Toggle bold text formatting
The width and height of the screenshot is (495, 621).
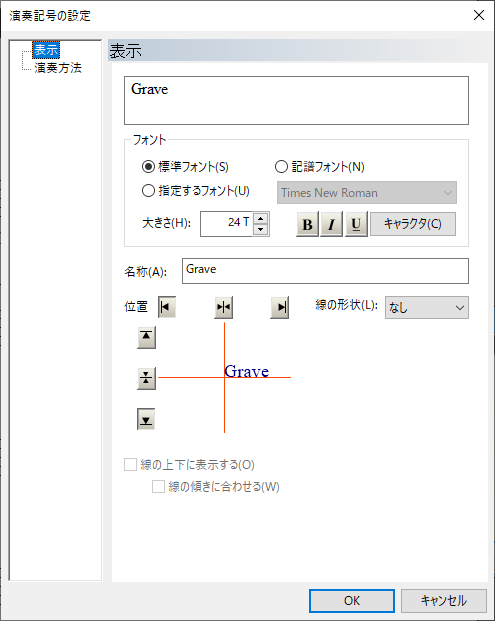click(307, 224)
